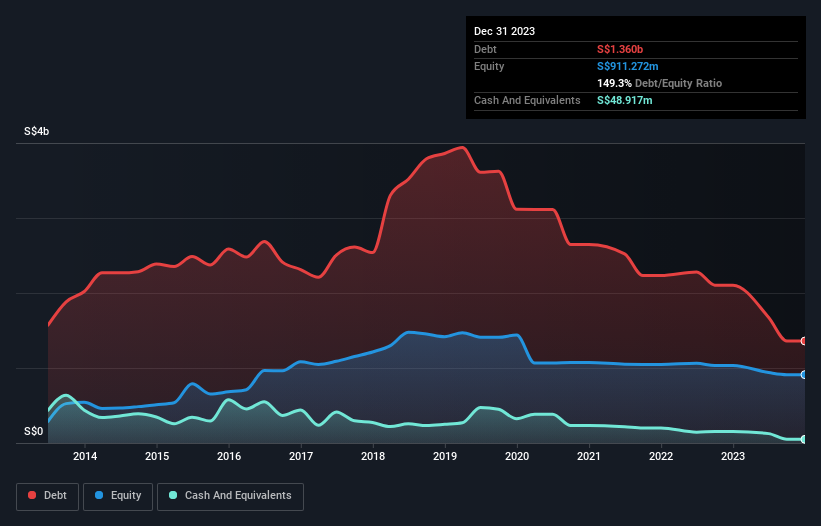
Task: Click the S$911.272m equity value
Action: (x=628, y=66)
